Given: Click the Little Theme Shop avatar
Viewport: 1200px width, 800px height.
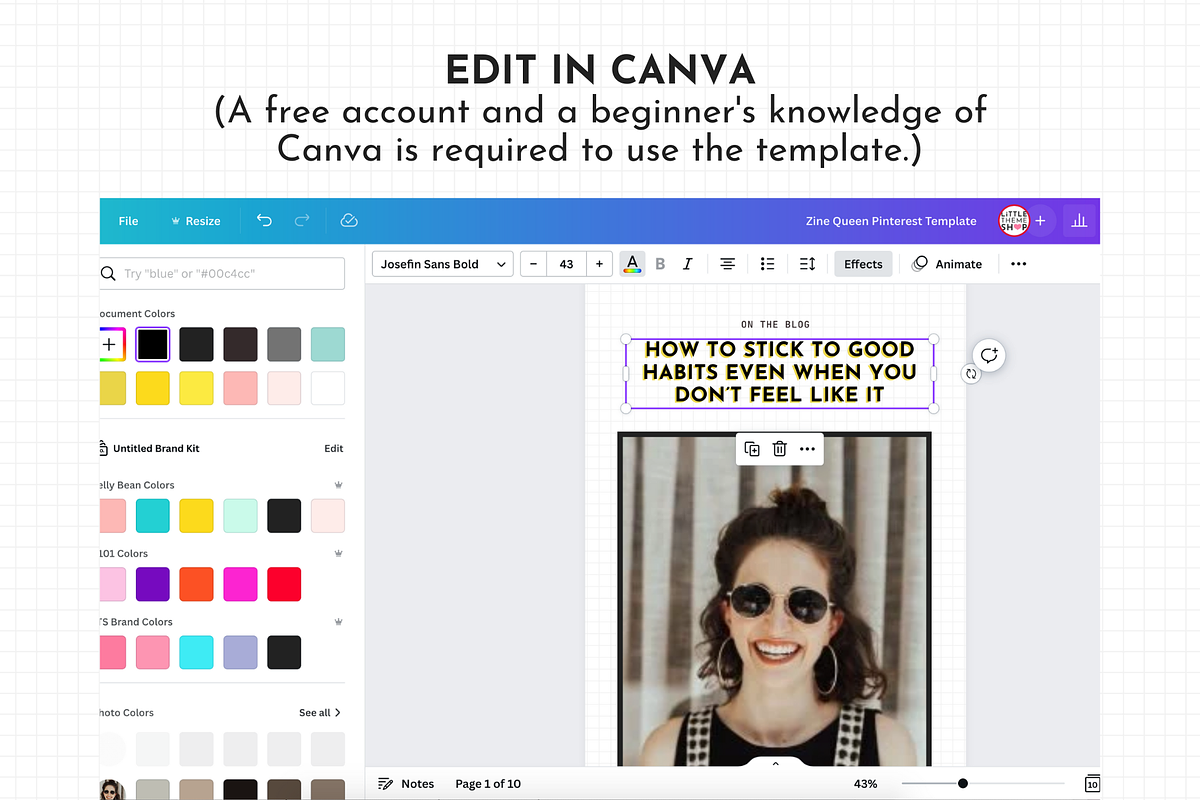Looking at the screenshot, I should (1014, 221).
